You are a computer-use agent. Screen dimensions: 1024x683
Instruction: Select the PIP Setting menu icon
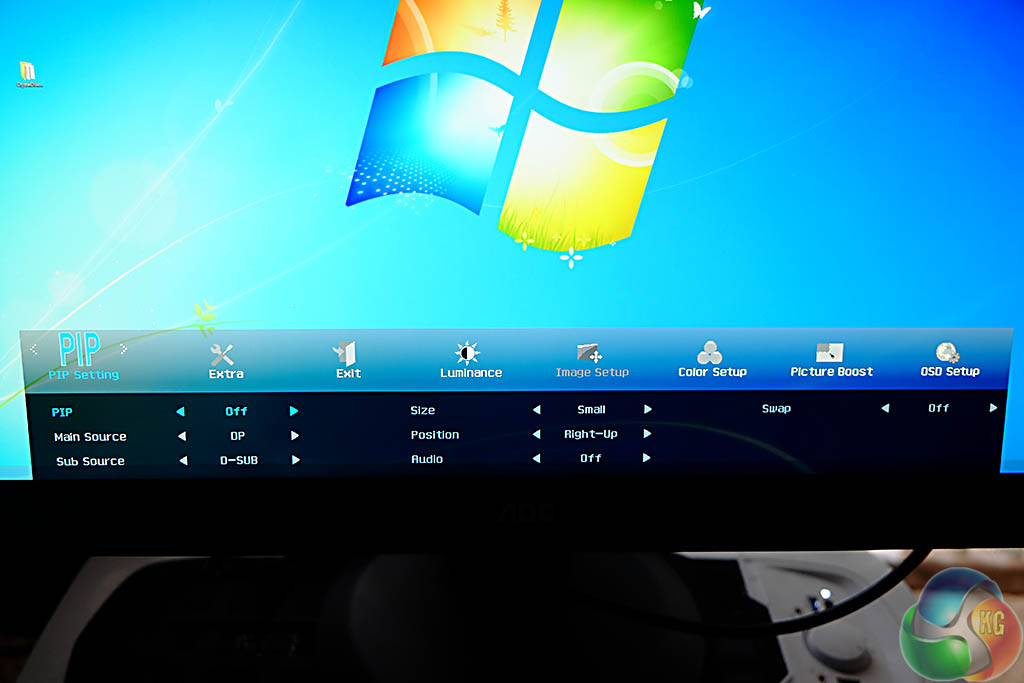(79, 349)
